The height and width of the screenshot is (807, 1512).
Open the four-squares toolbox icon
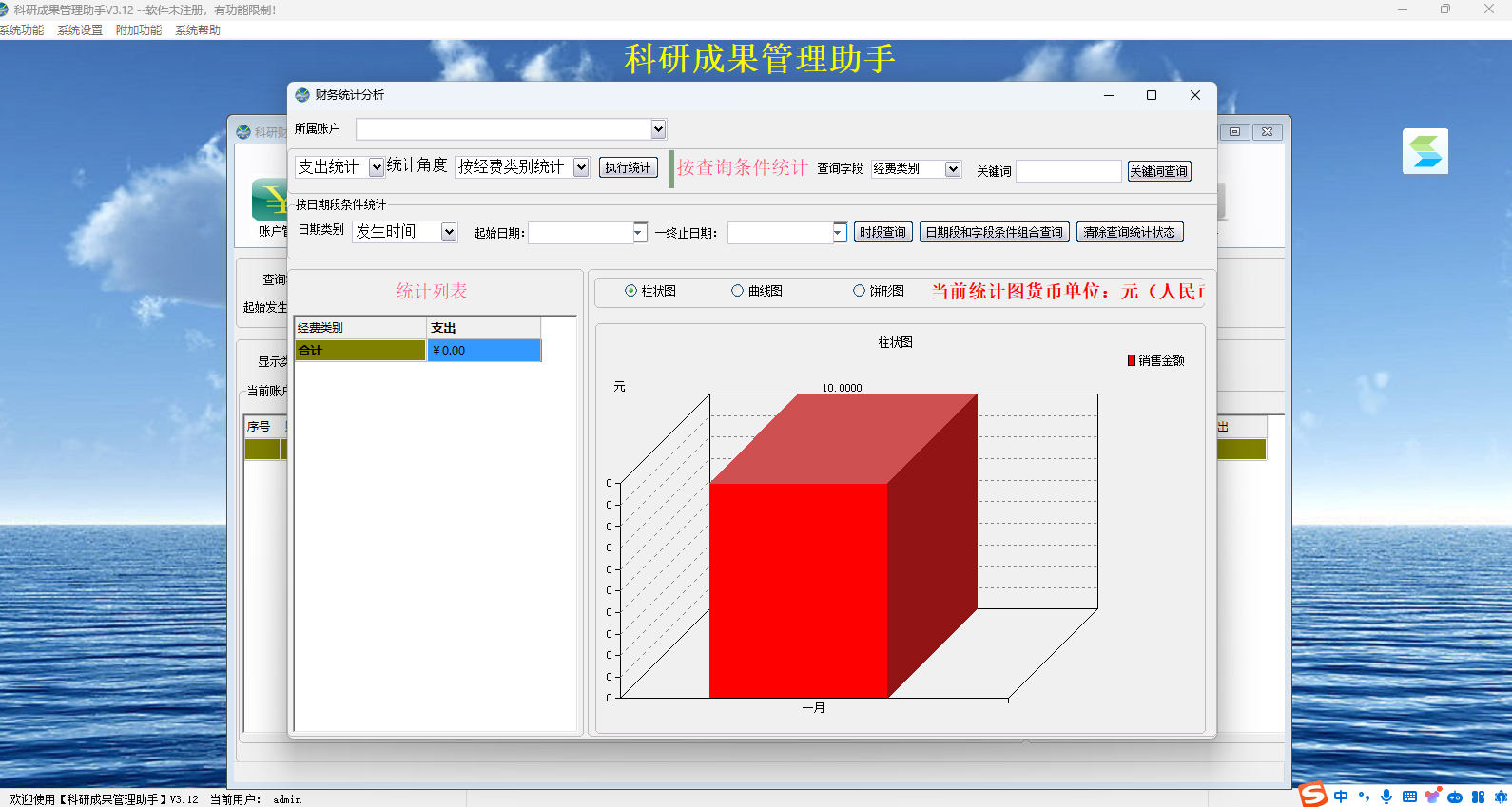tap(1478, 797)
